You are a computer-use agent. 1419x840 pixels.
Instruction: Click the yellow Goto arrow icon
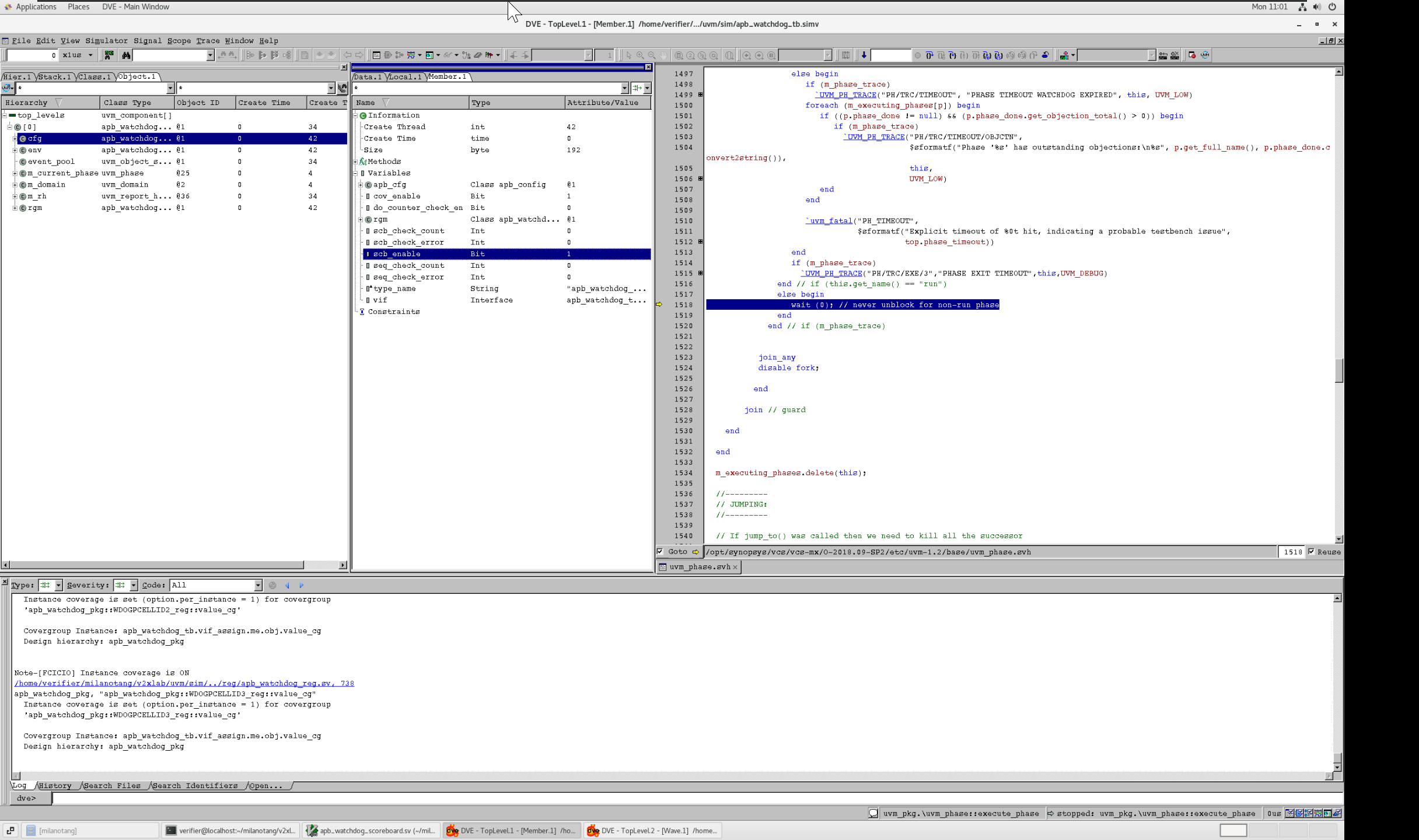click(x=695, y=552)
